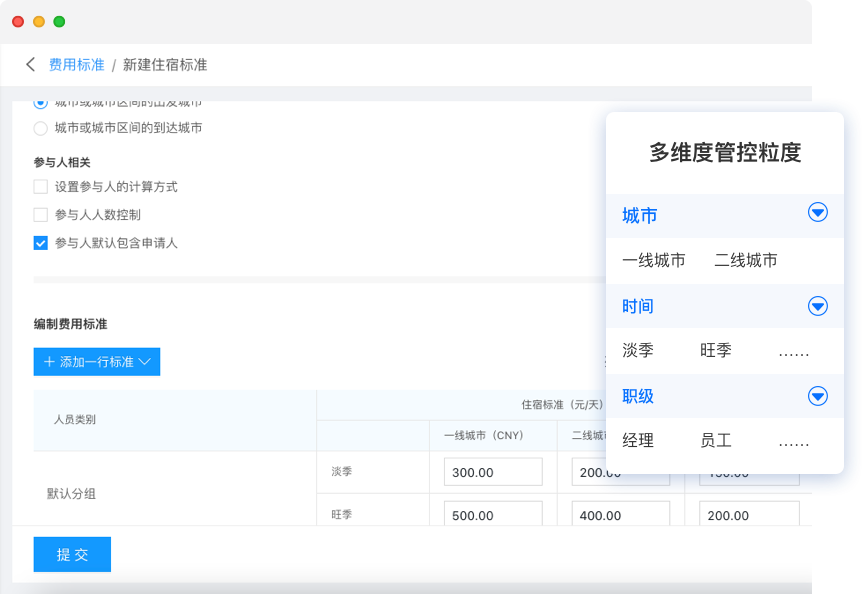Collapse the 城市 section arrow icon
This screenshot has height=594, width=864.
(818, 213)
